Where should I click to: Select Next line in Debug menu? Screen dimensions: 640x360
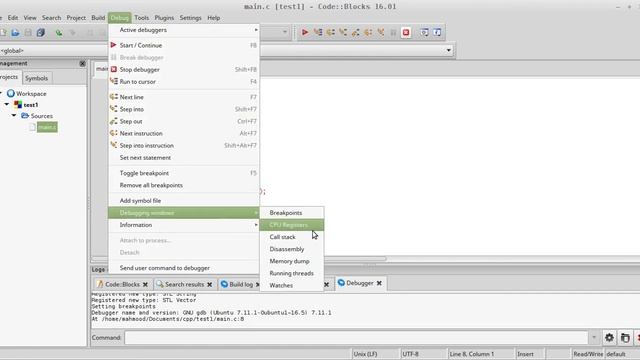[x=184, y=97]
